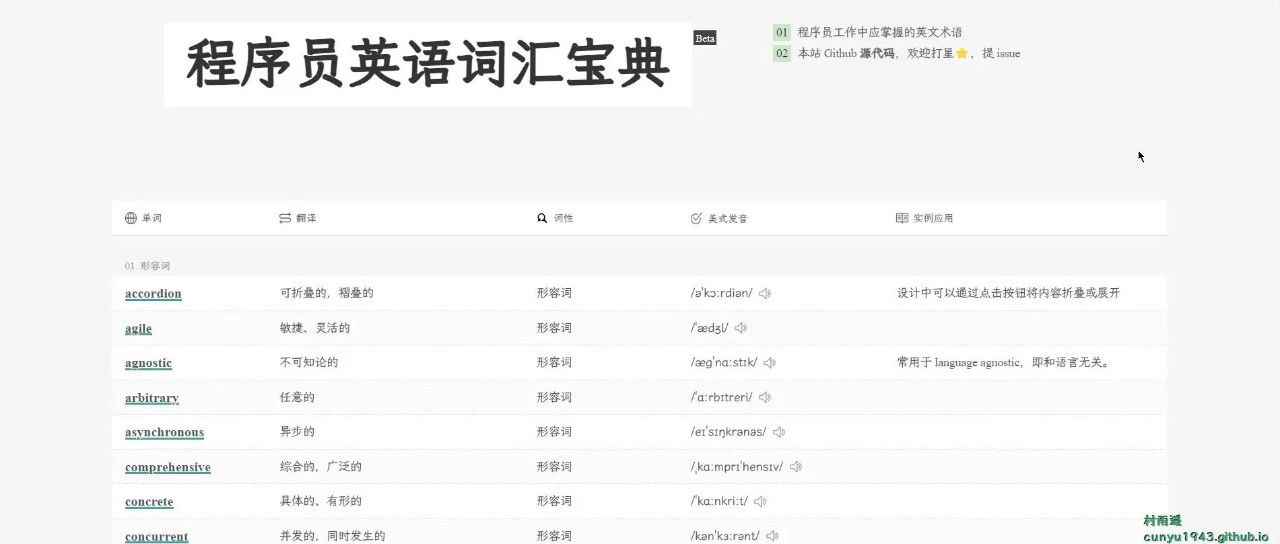The height and width of the screenshot is (544, 1280).
Task: Click the translation 综合的、广泛的
Action: coord(320,466)
